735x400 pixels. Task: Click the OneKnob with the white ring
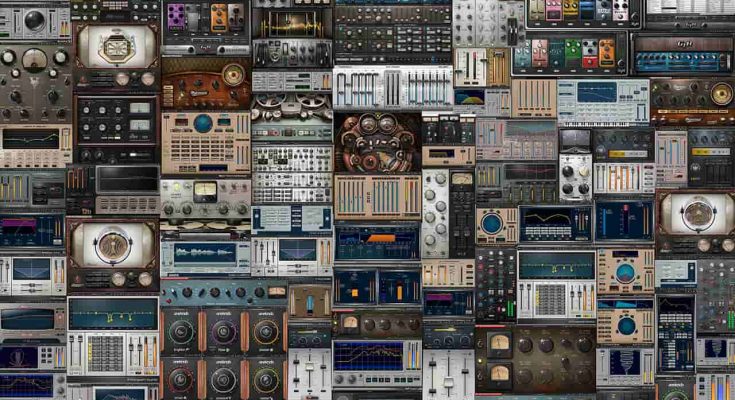[x=223, y=379]
